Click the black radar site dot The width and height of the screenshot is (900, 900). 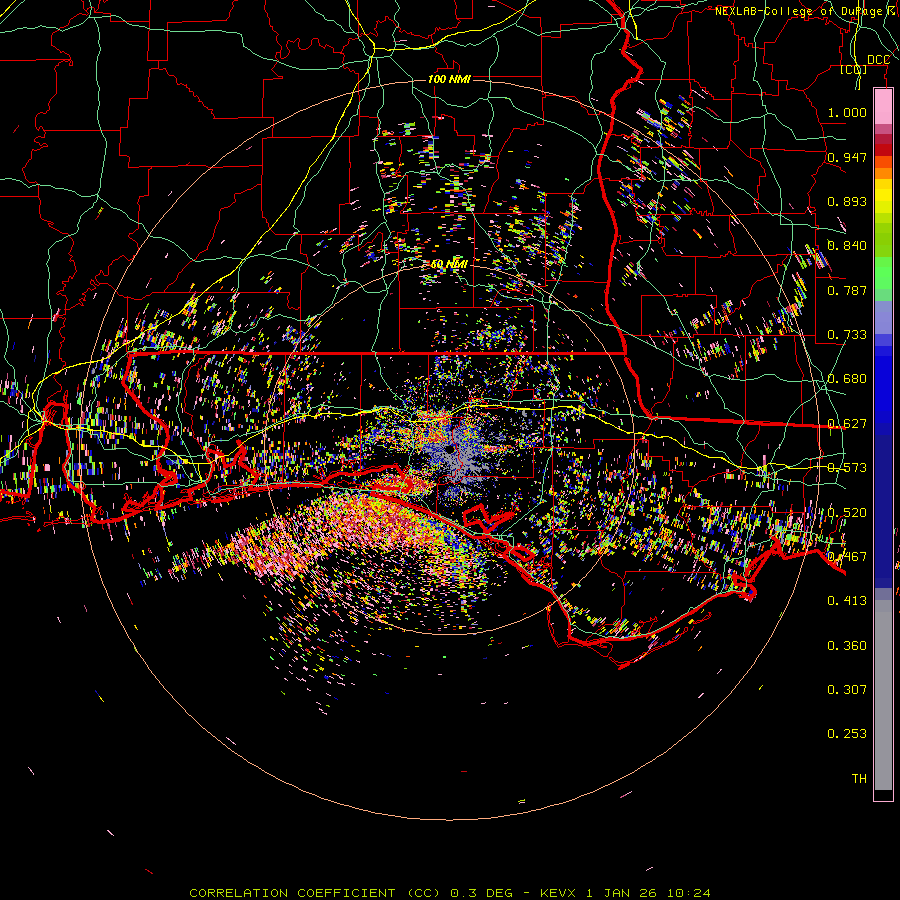pyautogui.click(x=449, y=448)
